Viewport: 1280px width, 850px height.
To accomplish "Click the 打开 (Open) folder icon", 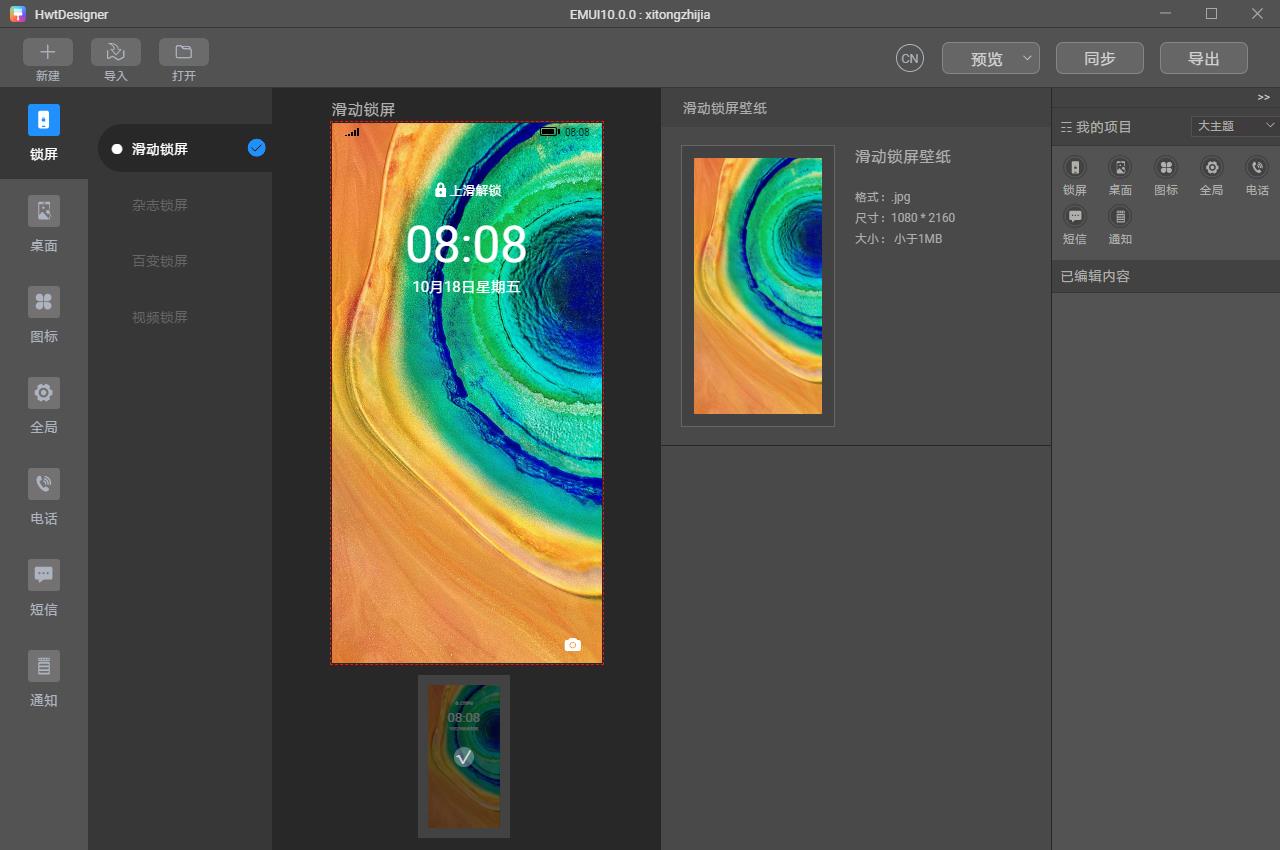I will pos(183,52).
